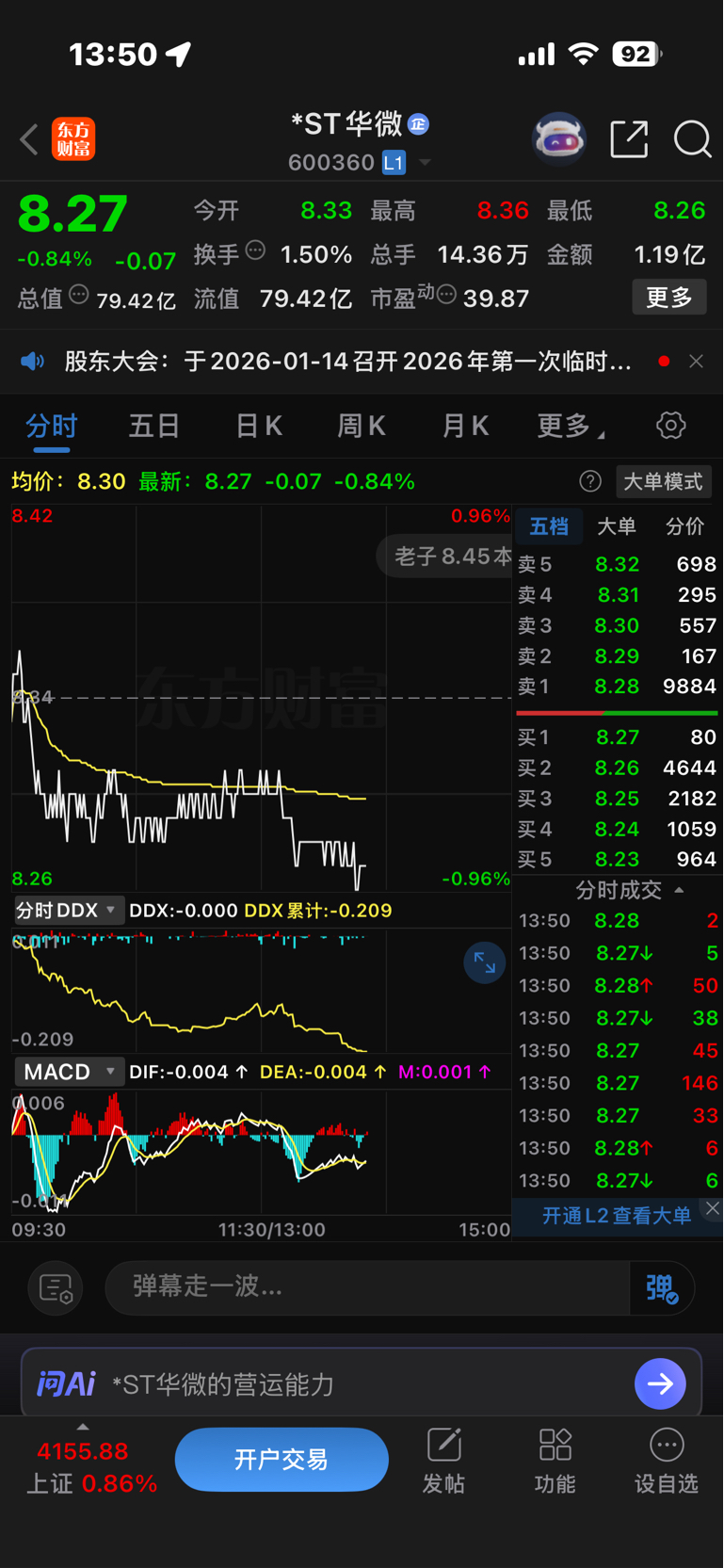Tap the 13:50 trade row with 146

click(x=617, y=1083)
